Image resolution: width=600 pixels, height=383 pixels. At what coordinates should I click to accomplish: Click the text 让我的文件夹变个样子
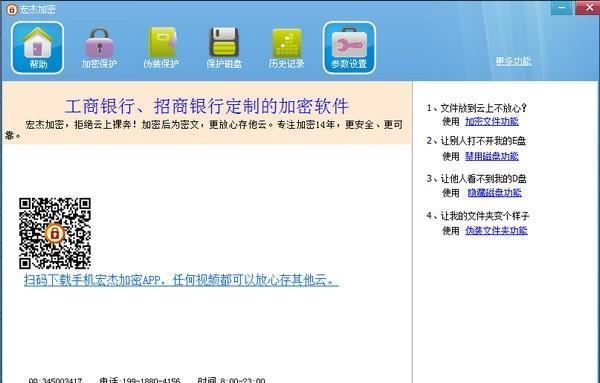[485, 216]
